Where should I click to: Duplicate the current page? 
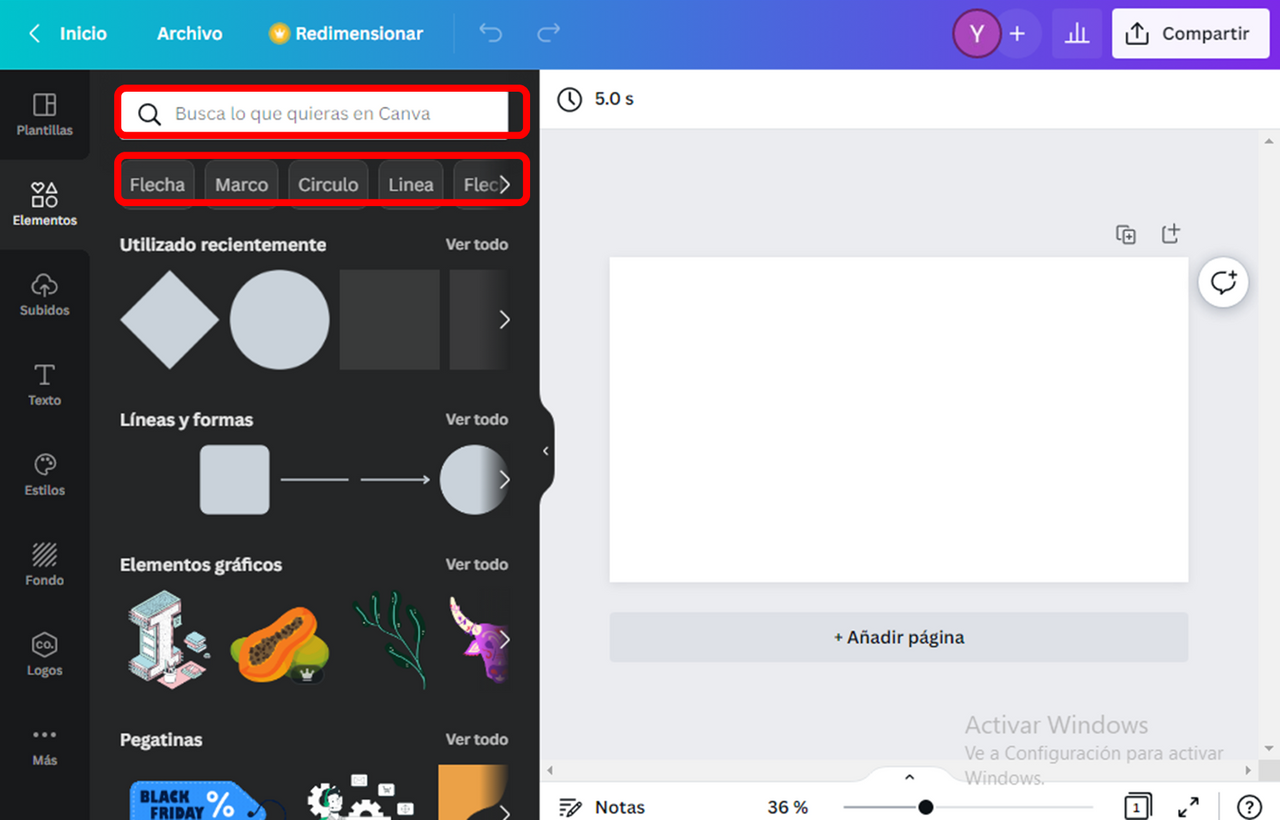coord(1126,235)
